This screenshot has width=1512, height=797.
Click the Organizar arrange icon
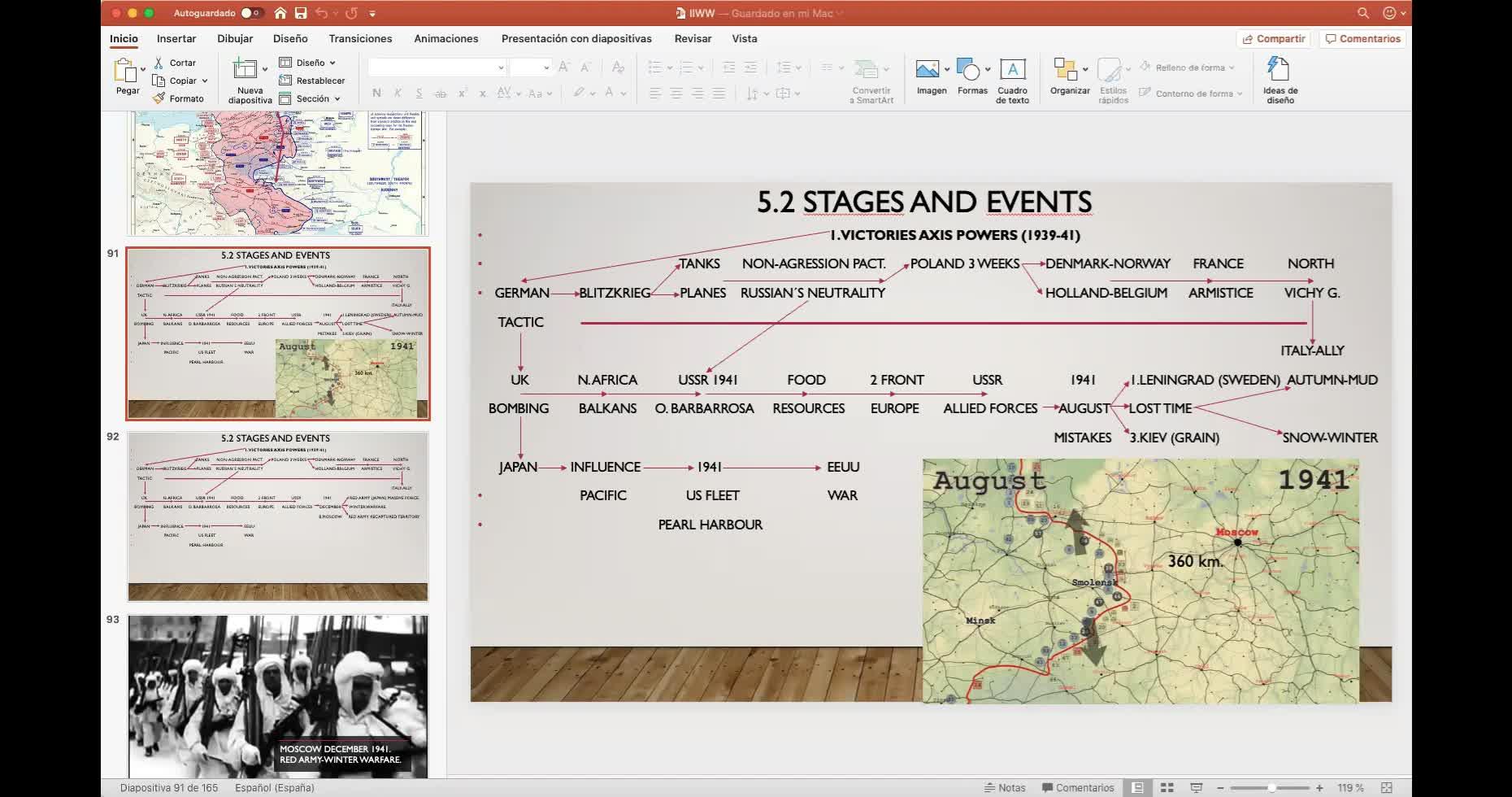(x=1065, y=70)
